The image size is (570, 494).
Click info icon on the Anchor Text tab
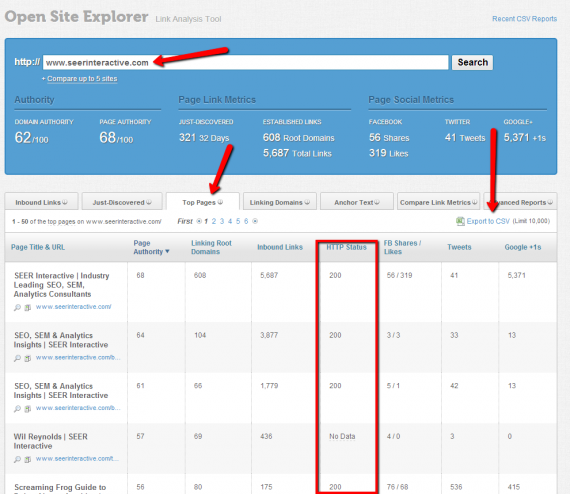377,202
